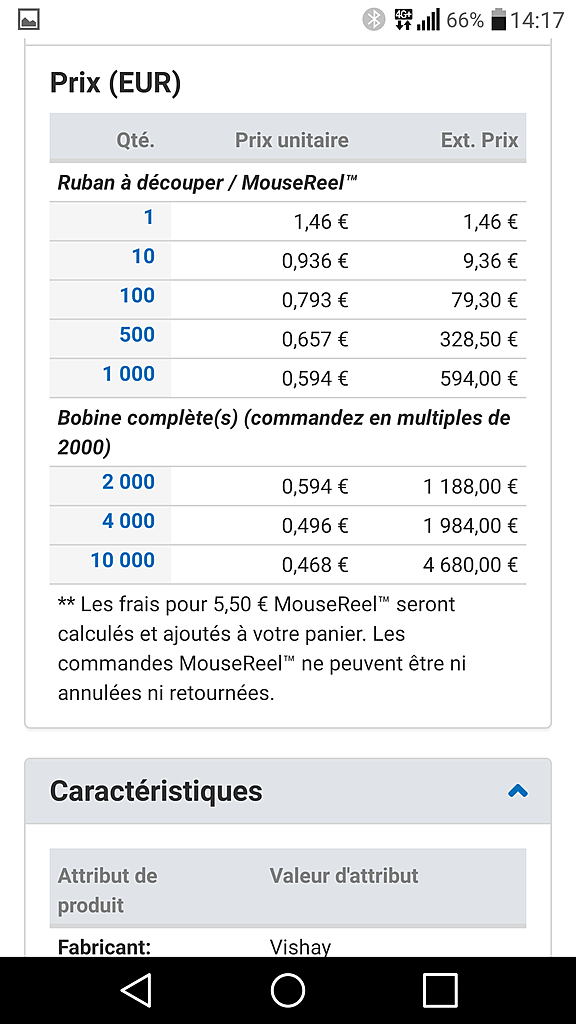Tap the Caractéristiques section header
The height and width of the screenshot is (1024, 576).
point(288,791)
